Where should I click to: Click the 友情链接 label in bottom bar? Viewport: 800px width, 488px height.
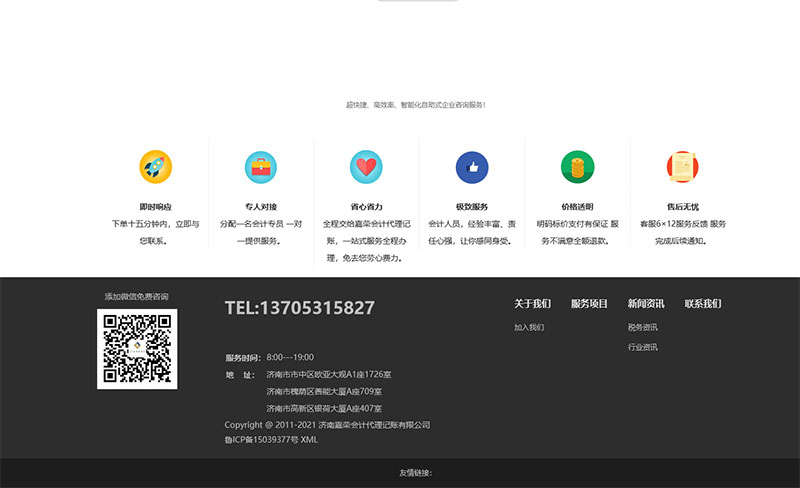(415, 473)
